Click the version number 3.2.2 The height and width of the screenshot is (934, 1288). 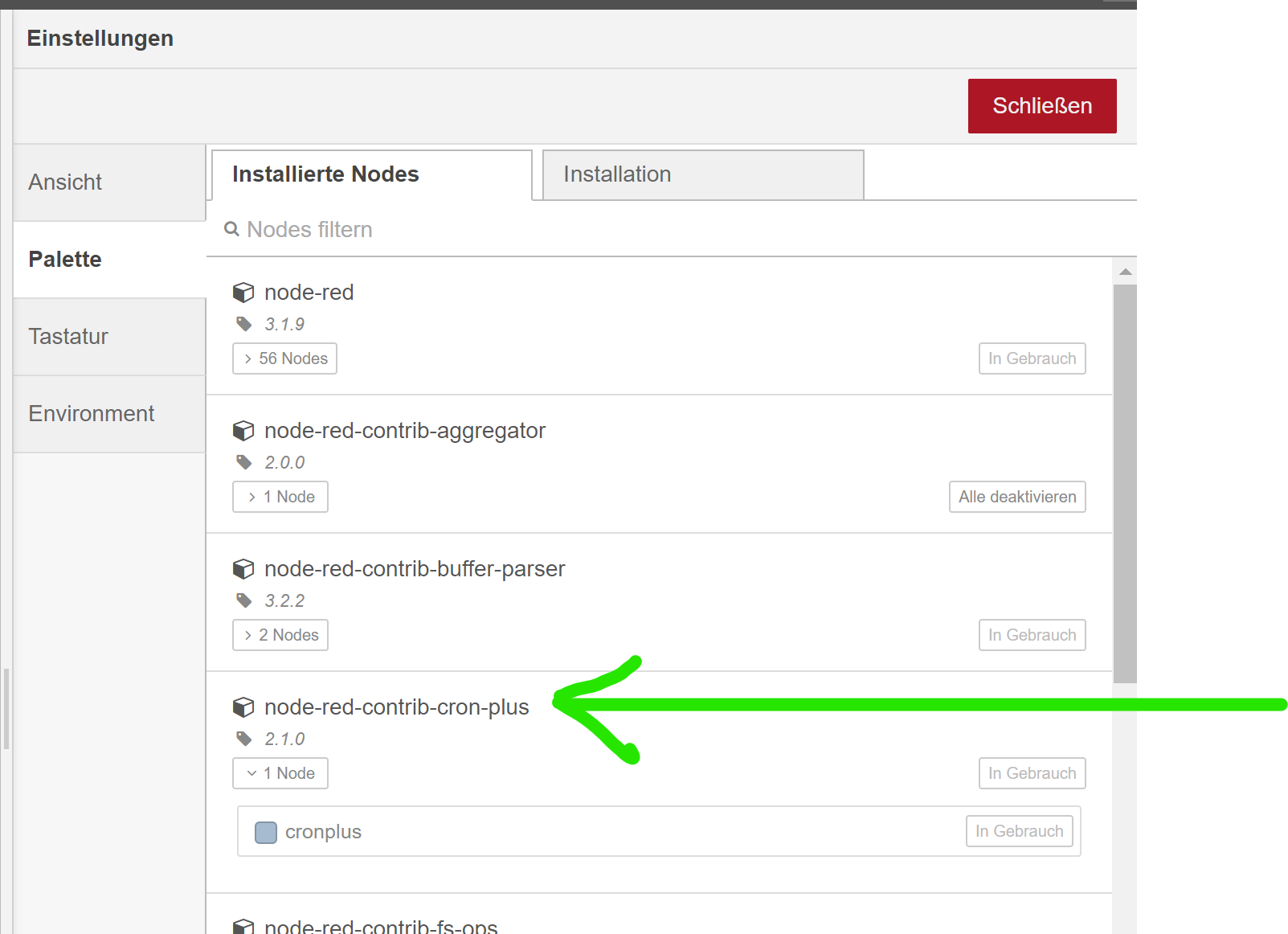tap(284, 600)
